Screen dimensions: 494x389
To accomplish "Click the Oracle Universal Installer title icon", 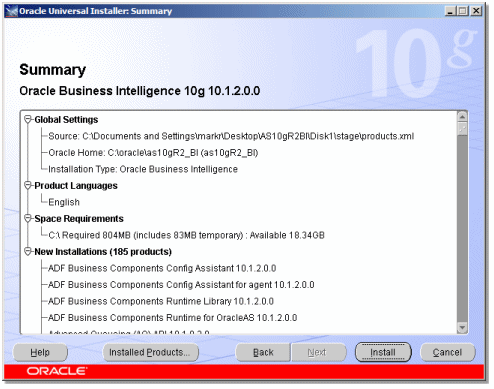I will coord(12,11).
